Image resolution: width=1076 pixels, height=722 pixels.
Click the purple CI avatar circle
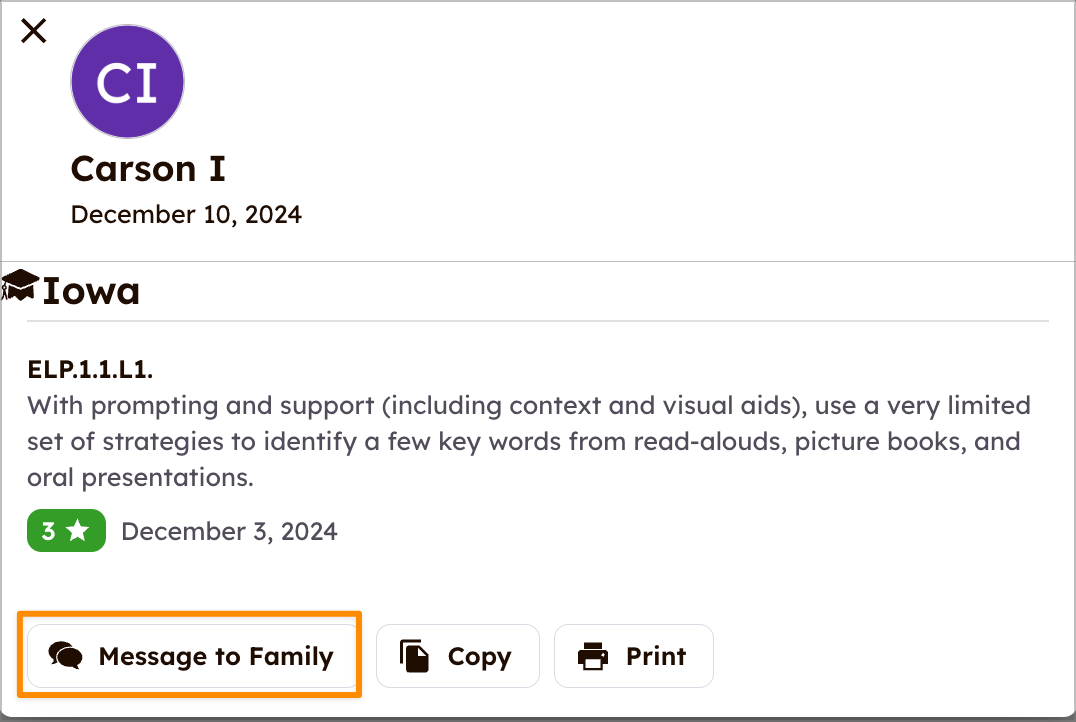128,82
